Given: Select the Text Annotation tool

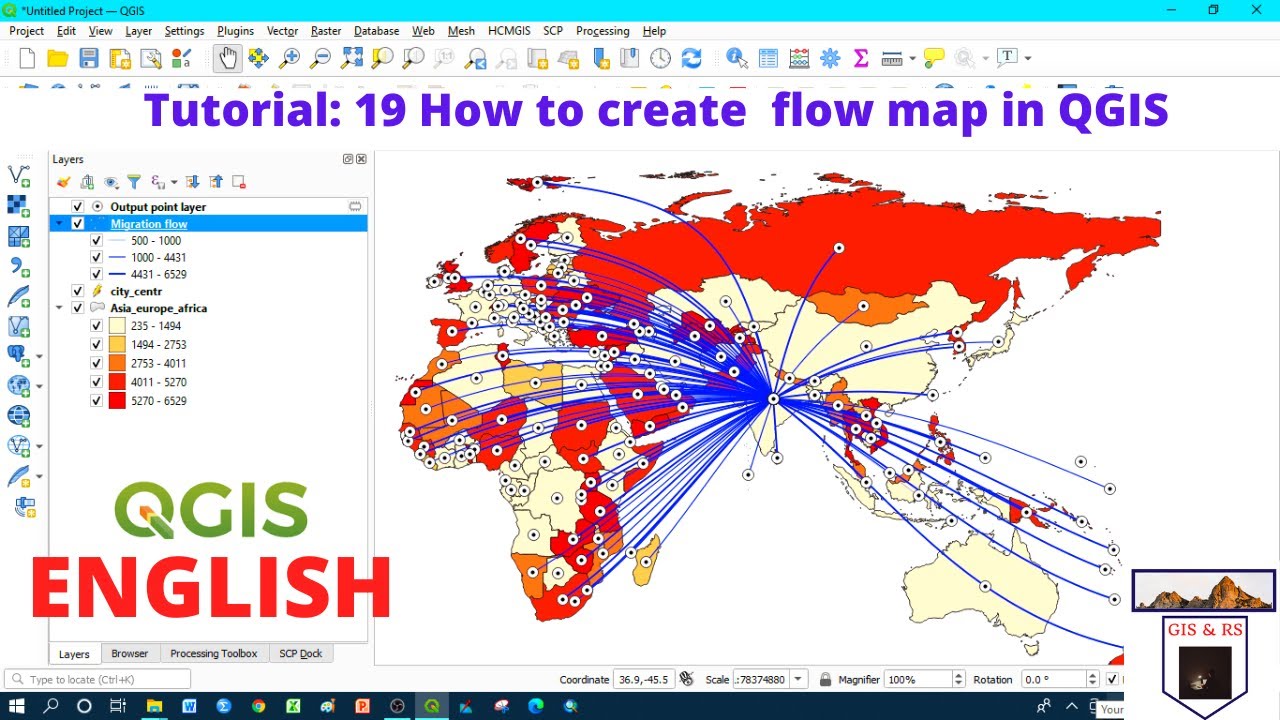Looking at the screenshot, I should [x=1007, y=57].
